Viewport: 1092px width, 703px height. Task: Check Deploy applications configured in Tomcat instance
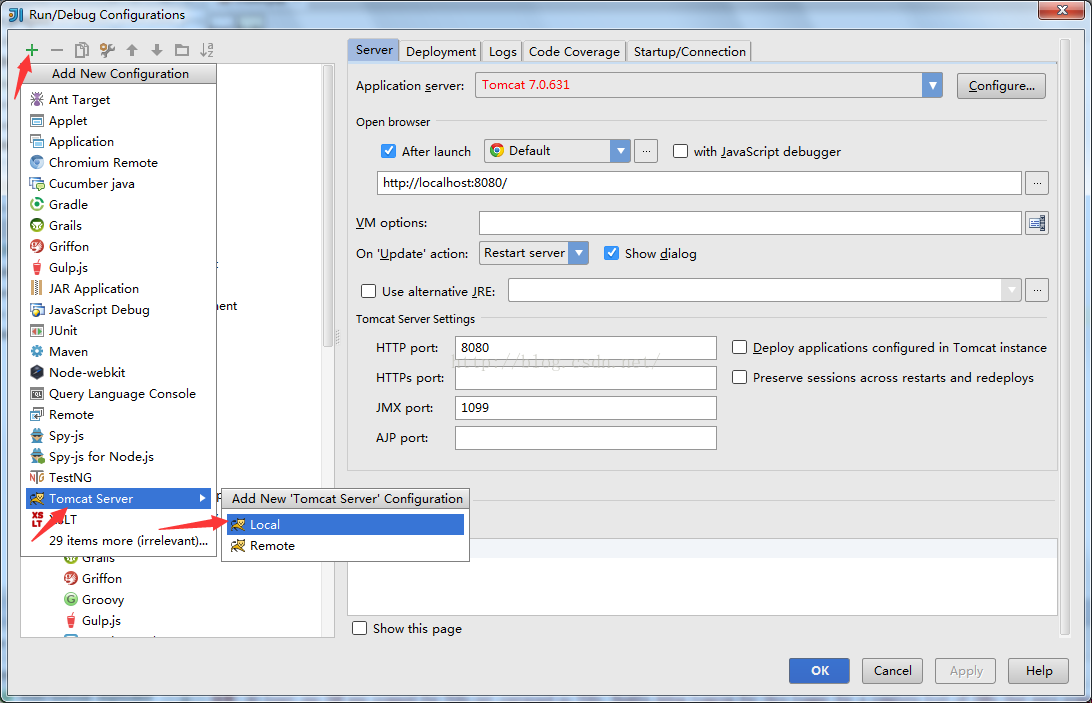click(740, 347)
